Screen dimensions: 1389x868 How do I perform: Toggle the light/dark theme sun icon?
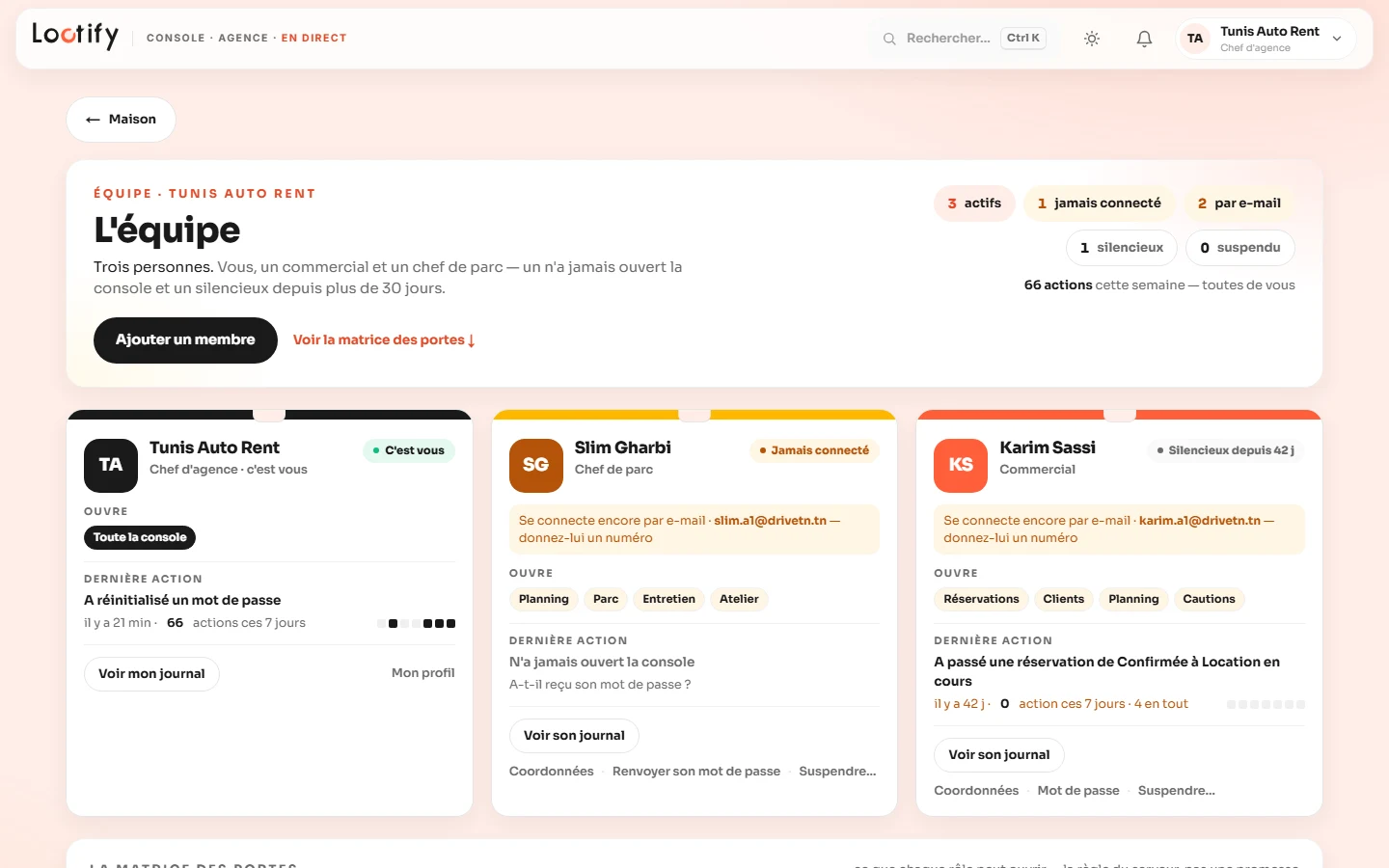tap(1092, 39)
